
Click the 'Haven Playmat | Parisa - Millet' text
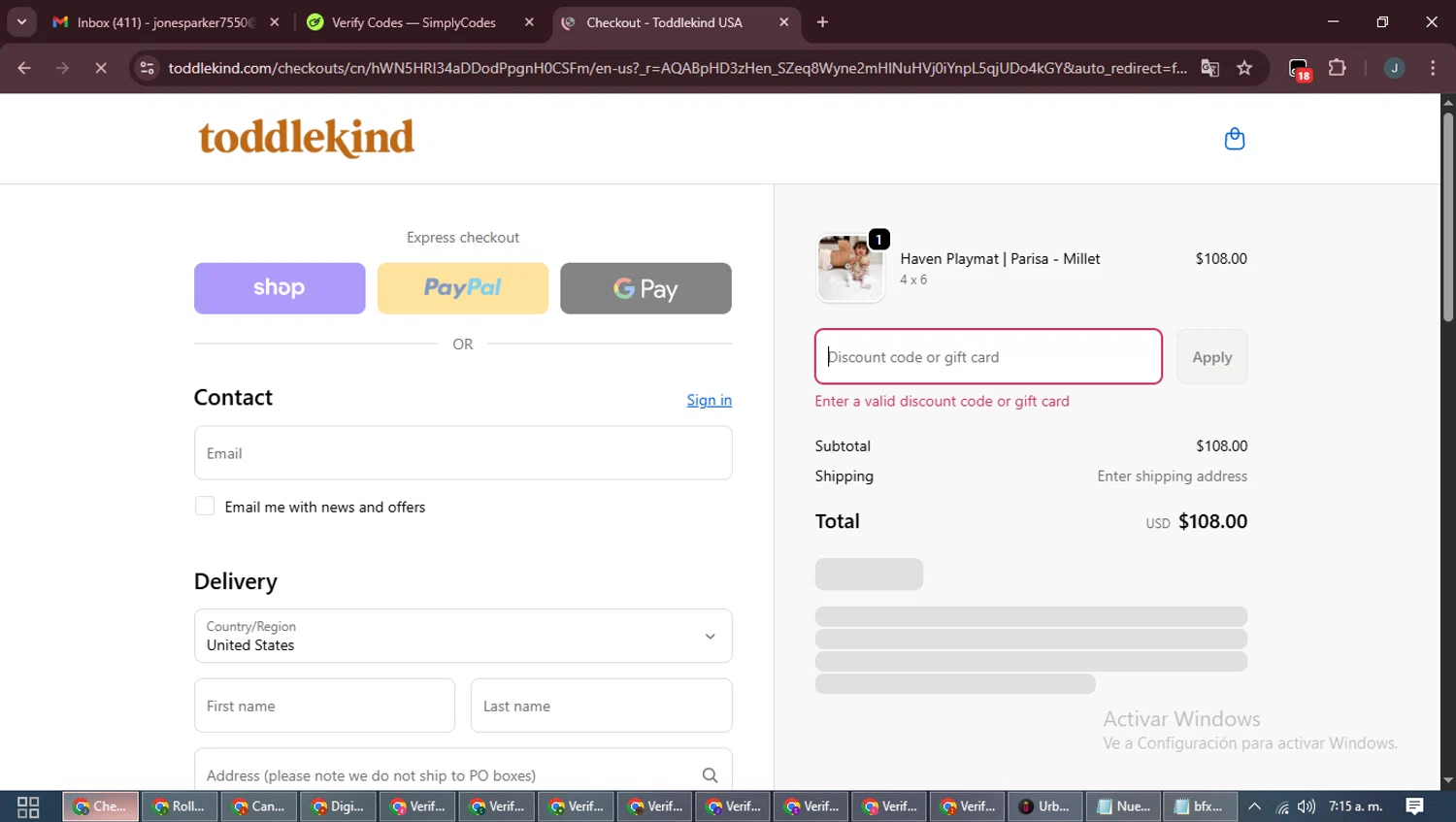tap(1000, 258)
